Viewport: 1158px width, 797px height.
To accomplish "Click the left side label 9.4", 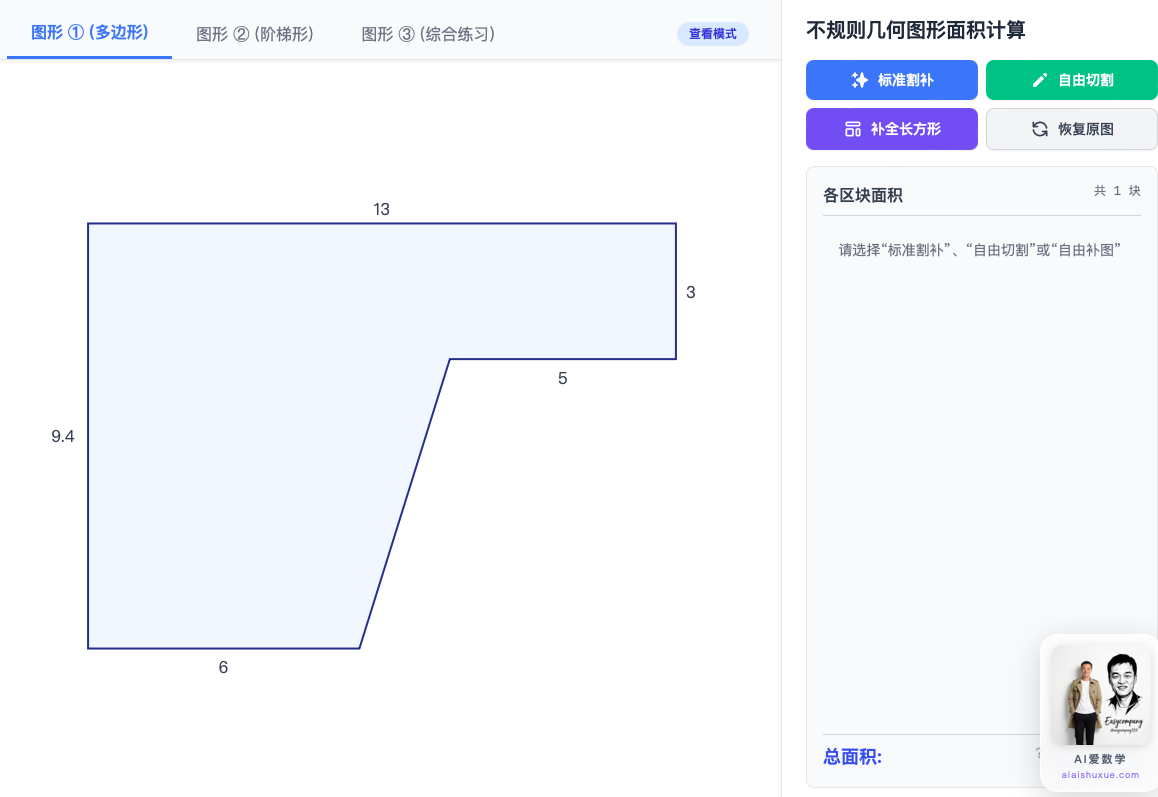I will click(x=63, y=436).
